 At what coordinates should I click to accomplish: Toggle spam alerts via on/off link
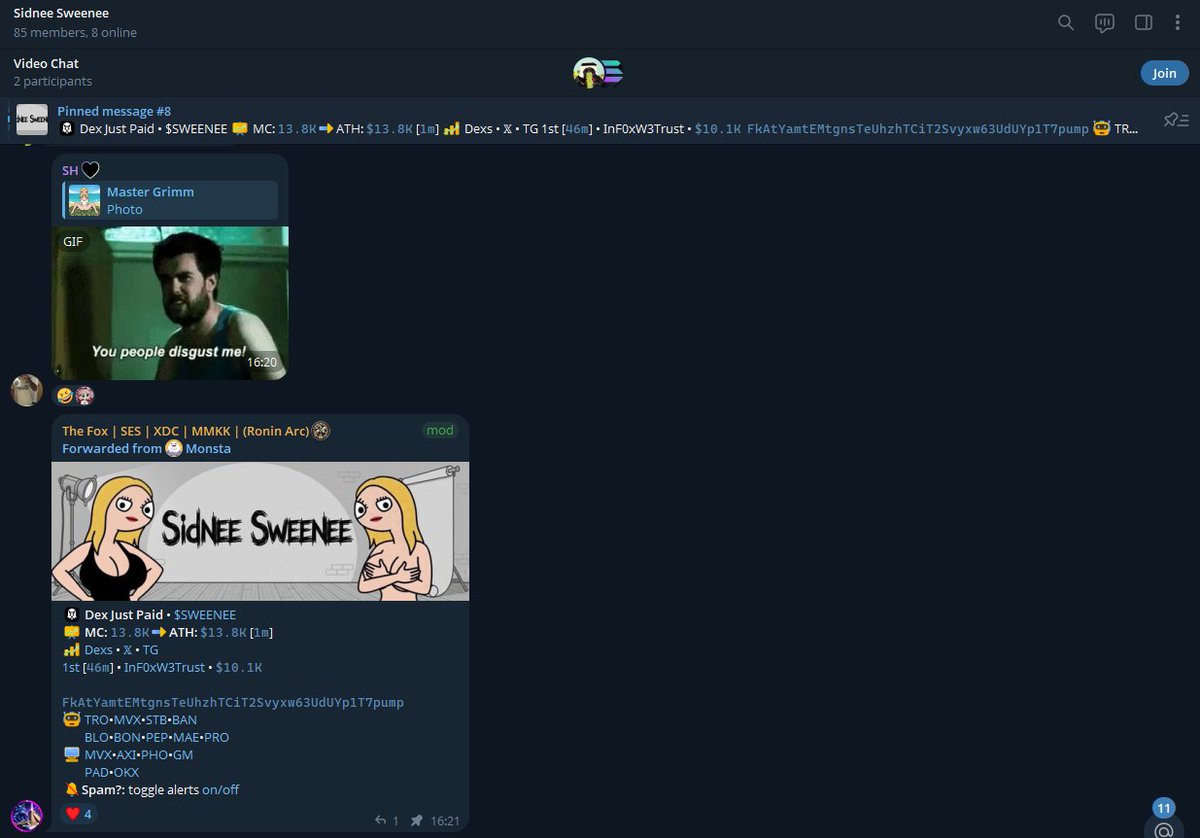(221, 790)
